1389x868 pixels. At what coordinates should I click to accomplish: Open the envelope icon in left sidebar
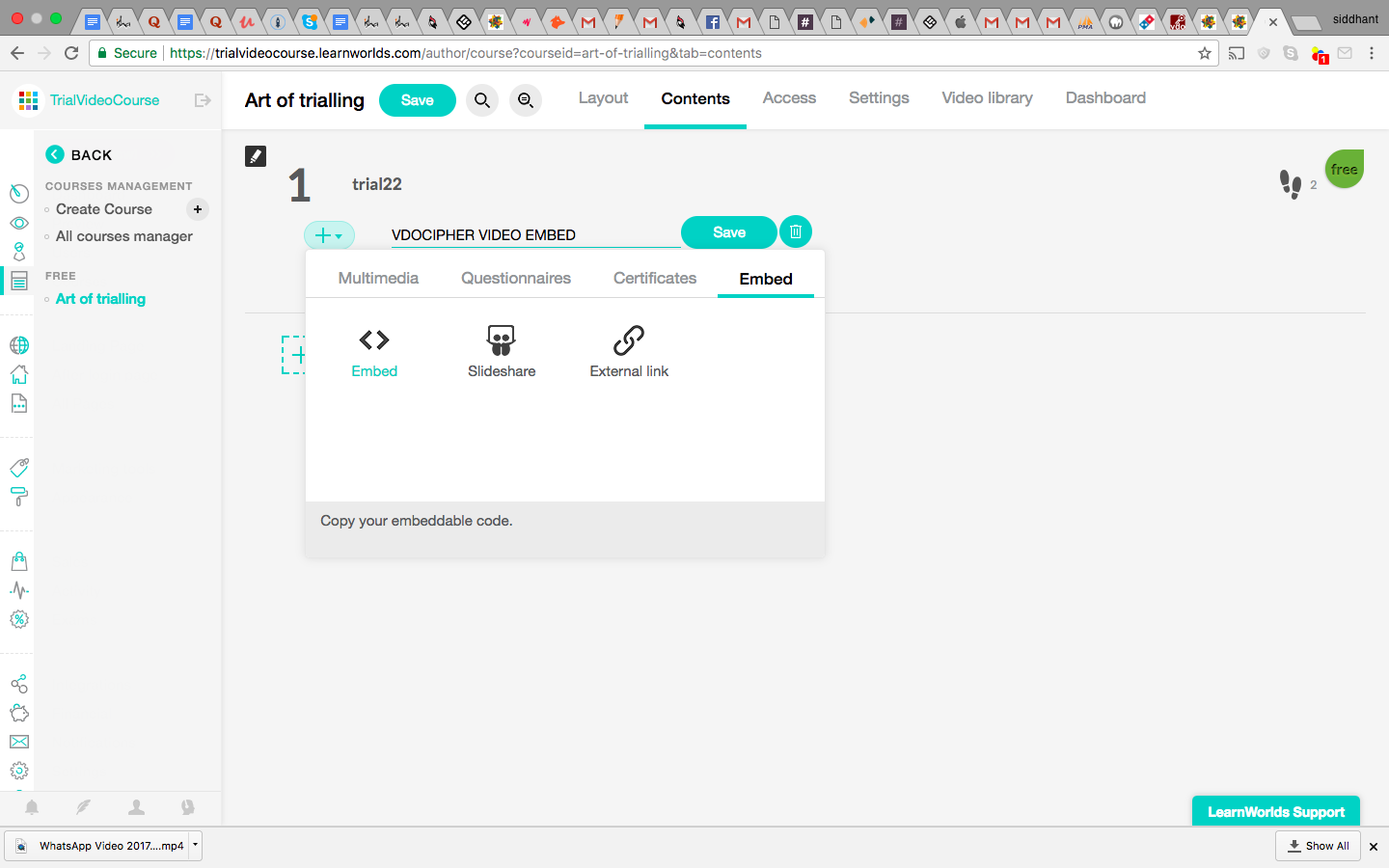click(19, 742)
